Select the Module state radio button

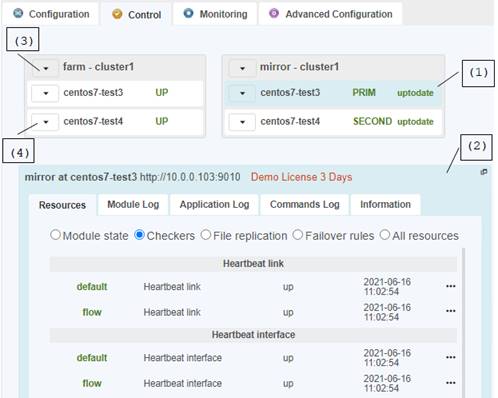tap(55, 235)
